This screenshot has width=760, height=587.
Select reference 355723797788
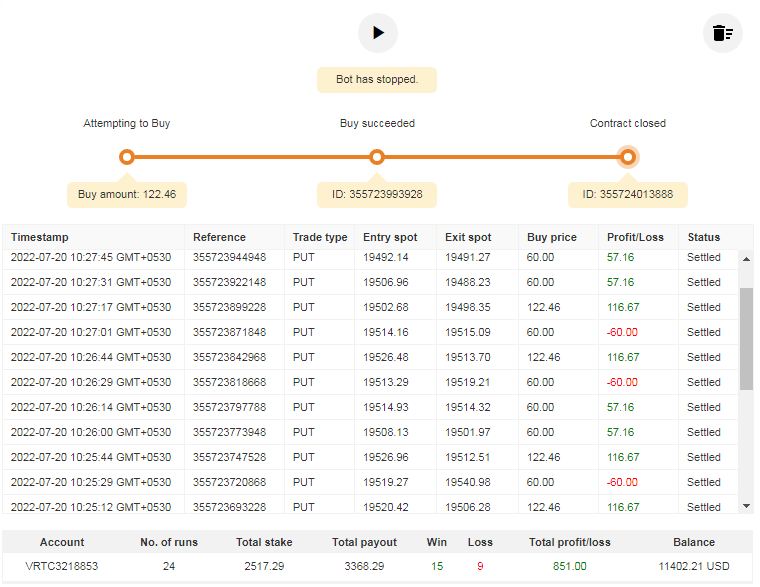click(x=229, y=407)
